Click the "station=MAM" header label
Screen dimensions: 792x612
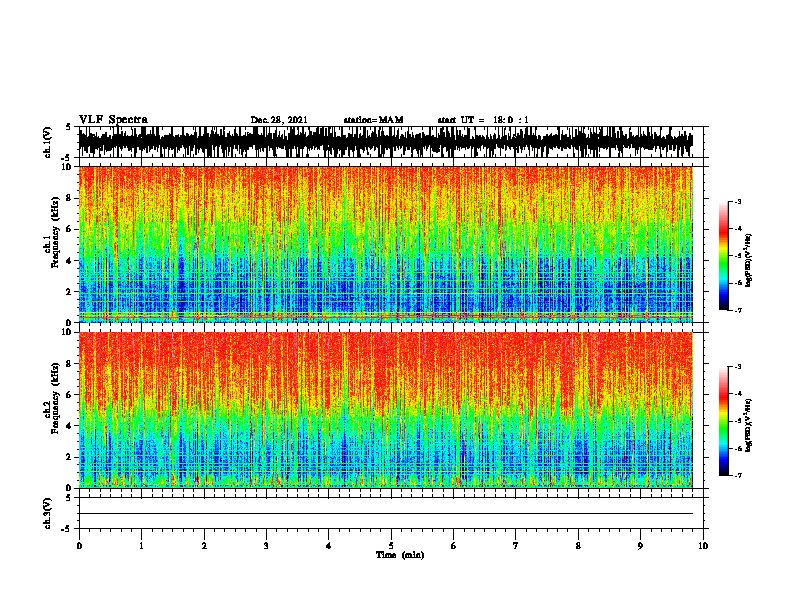373,120
